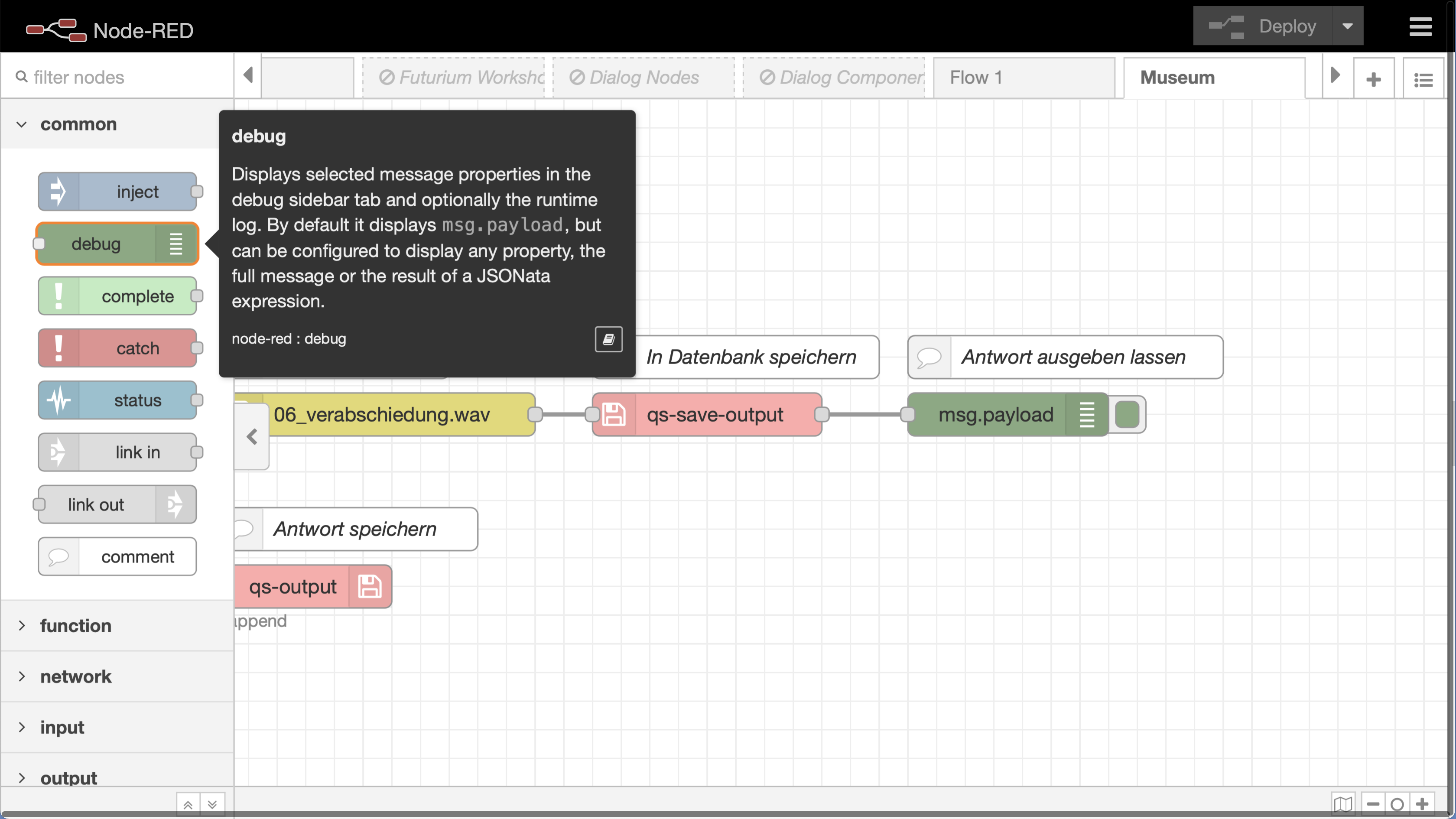The image size is (1456, 819).
Task: Select the 'Antwort ausgeben lassen' comment node
Action: point(1065,357)
